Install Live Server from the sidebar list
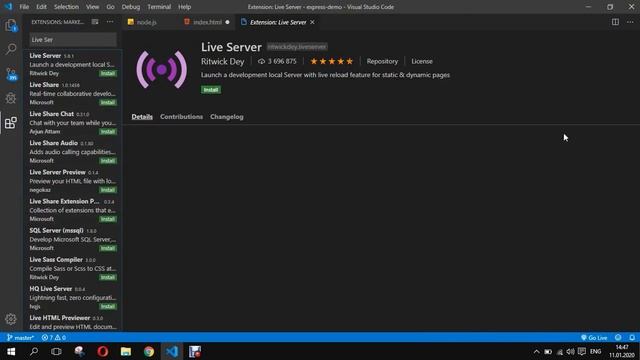Screen dimensions: 640x360 108,73
